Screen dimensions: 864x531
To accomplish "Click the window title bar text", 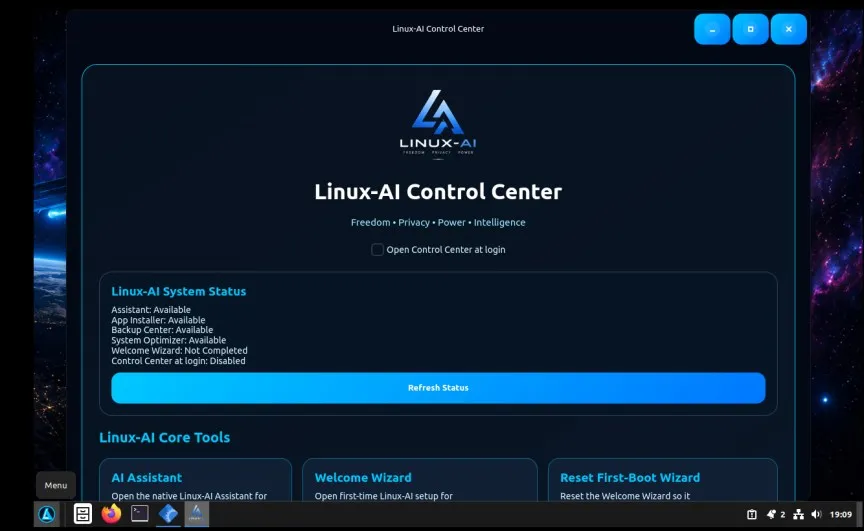I will coord(438,29).
